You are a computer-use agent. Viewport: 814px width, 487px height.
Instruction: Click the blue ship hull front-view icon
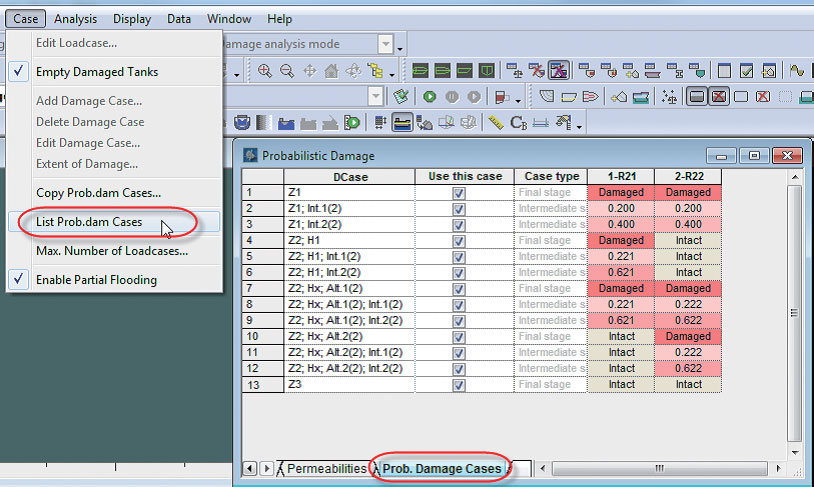[242, 123]
